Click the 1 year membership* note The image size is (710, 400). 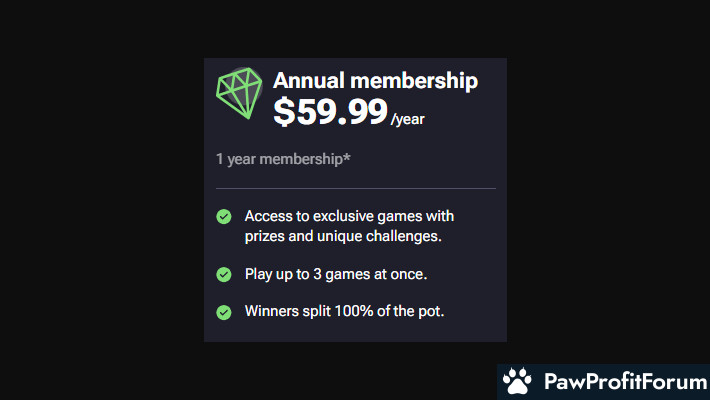click(283, 159)
